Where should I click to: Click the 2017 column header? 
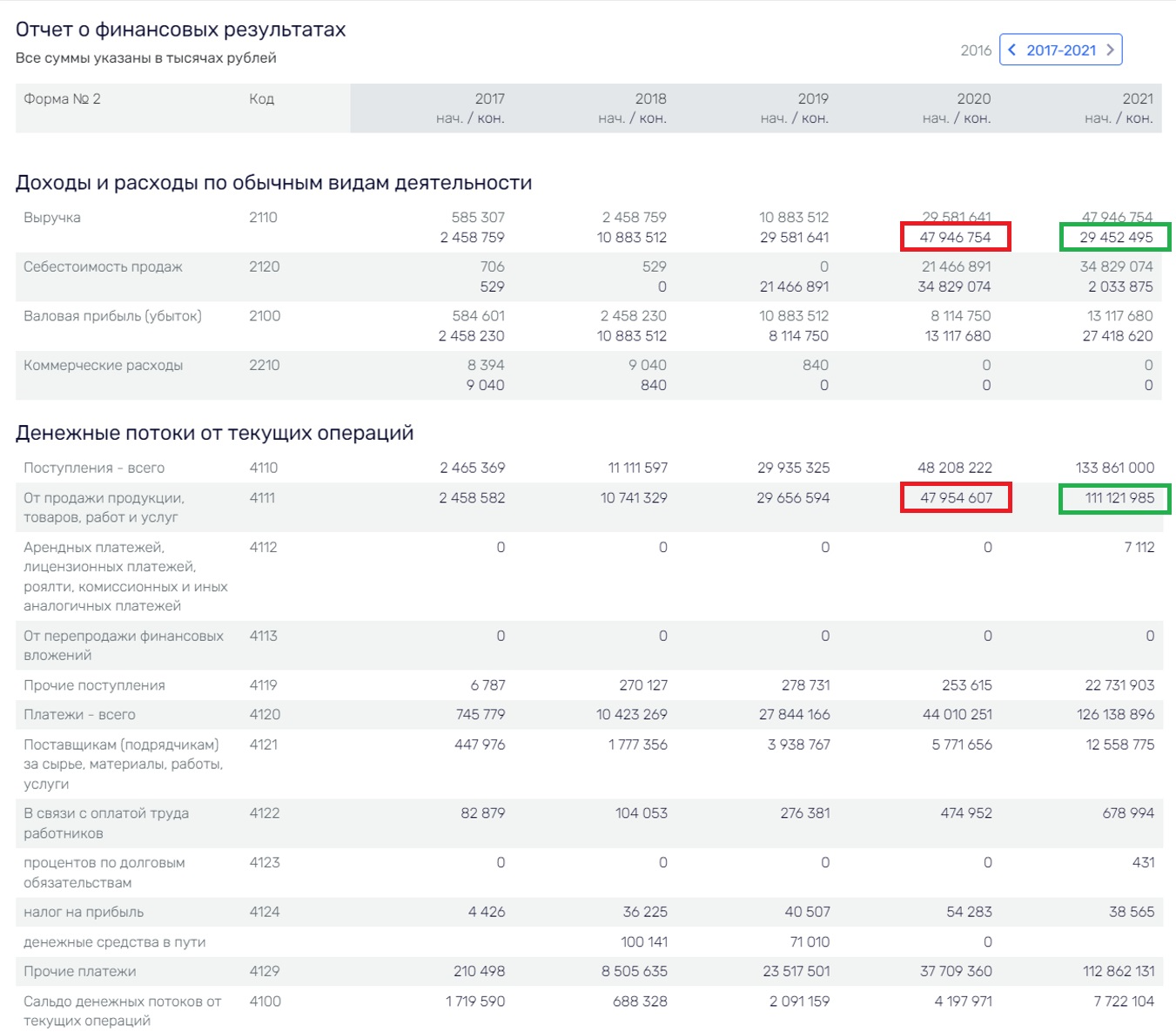pyautogui.click(x=489, y=99)
